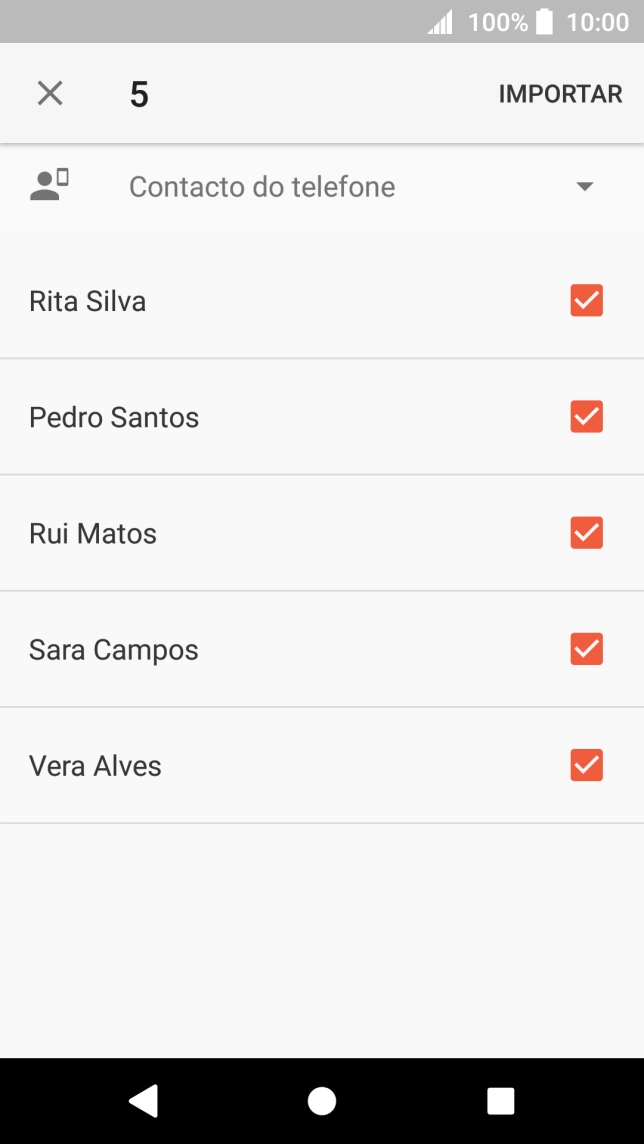Open the Contacto do telefone dropdown
The width and height of the screenshot is (644, 1144).
(262, 186)
